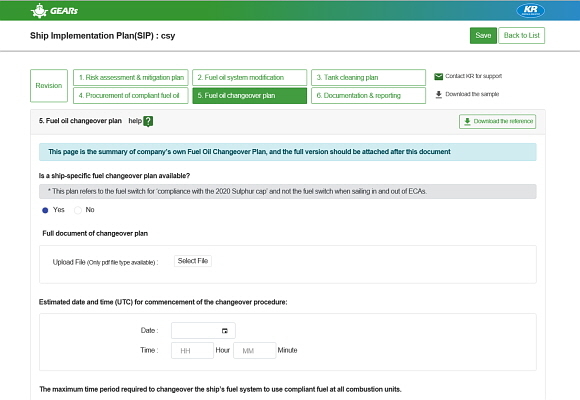Click the KR logo in header
The image size is (580, 400).
(530, 10)
